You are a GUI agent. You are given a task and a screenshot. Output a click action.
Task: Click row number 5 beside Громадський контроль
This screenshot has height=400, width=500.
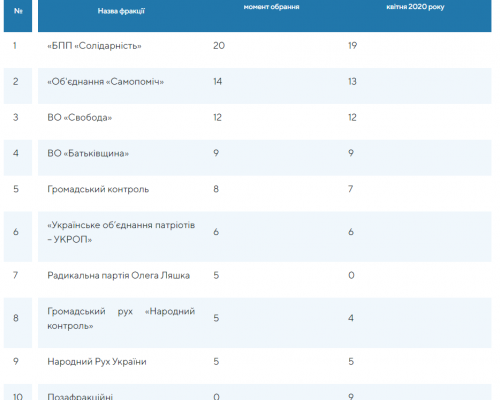(x=16, y=189)
